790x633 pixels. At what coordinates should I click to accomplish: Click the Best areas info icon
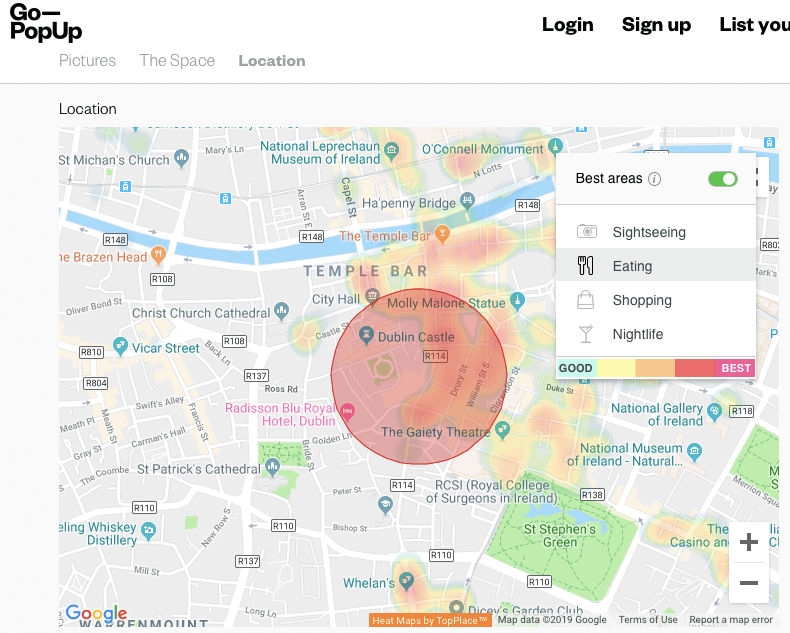coord(654,179)
